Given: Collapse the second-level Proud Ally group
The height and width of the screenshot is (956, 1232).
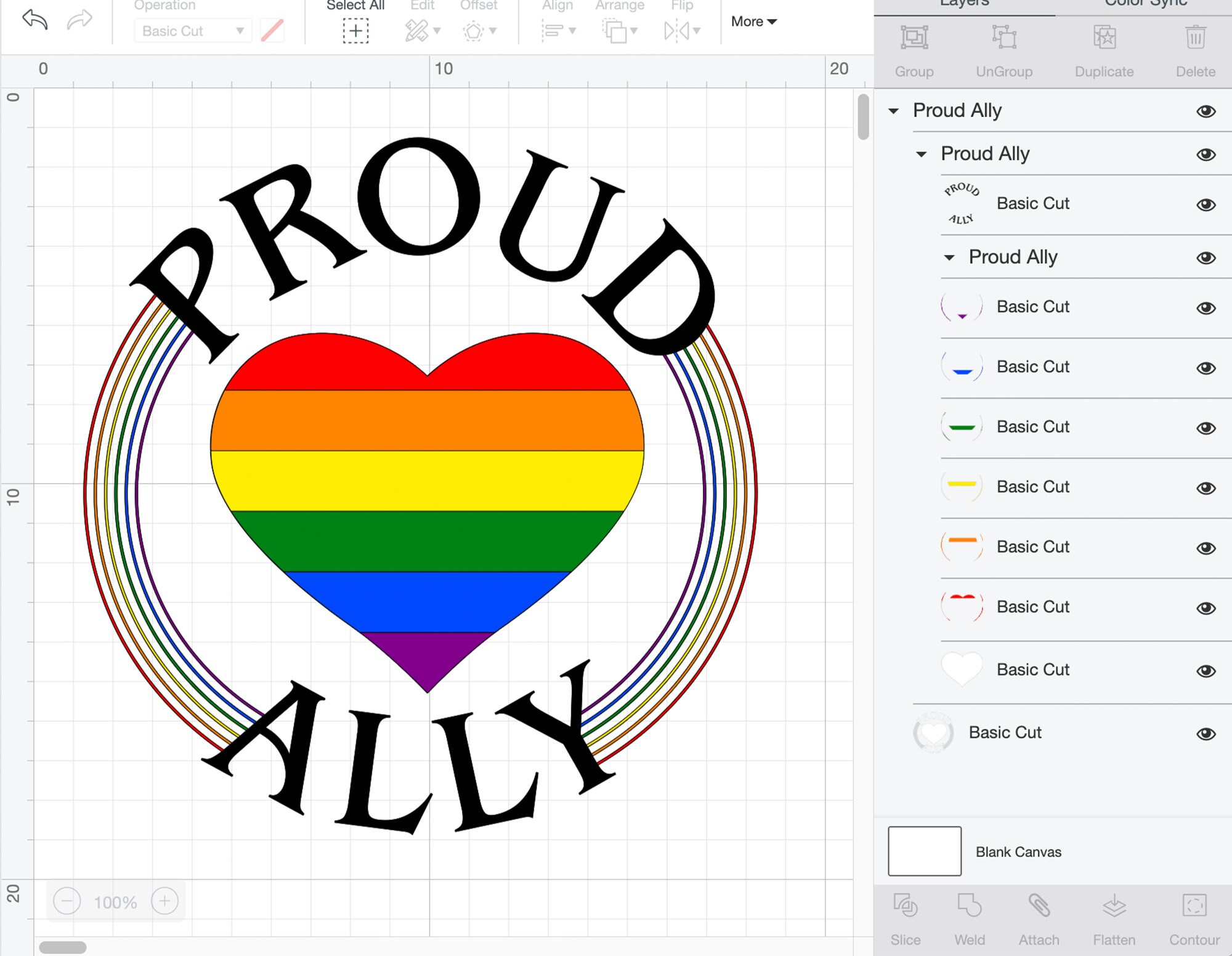Looking at the screenshot, I should (921, 155).
